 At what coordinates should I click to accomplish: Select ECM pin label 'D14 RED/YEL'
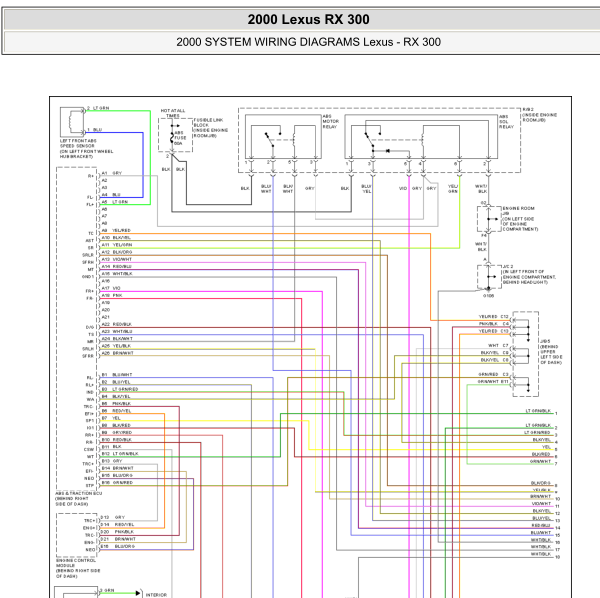[117, 525]
